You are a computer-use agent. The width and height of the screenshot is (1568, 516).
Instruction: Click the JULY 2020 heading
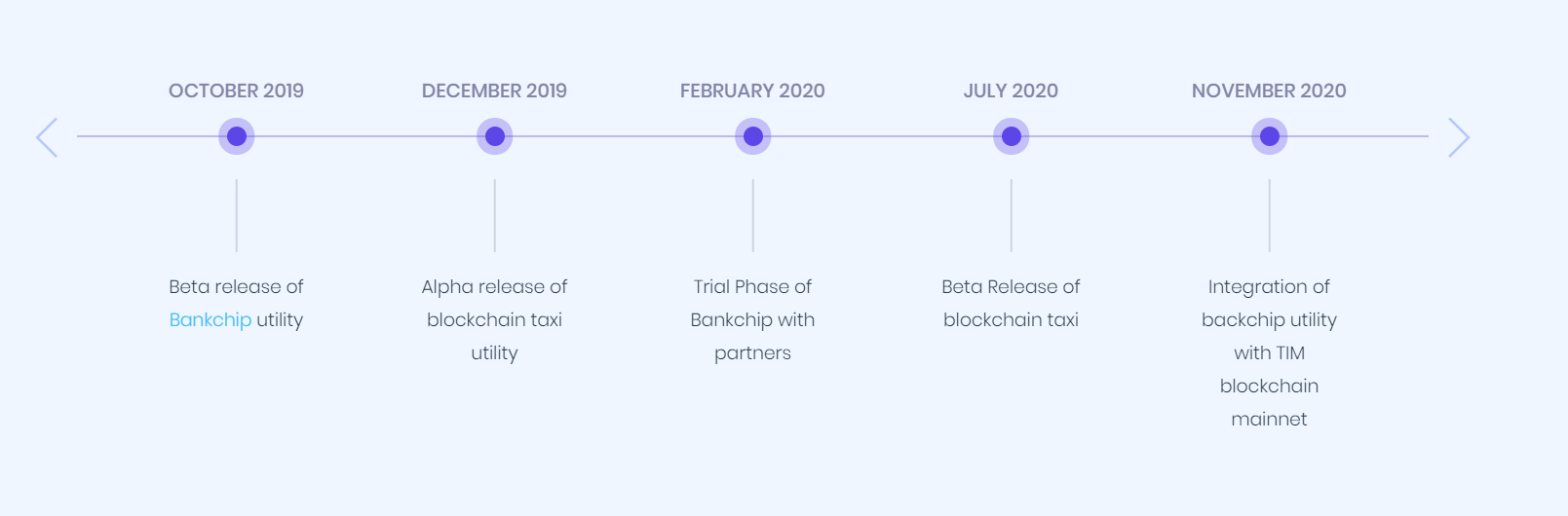point(1012,91)
